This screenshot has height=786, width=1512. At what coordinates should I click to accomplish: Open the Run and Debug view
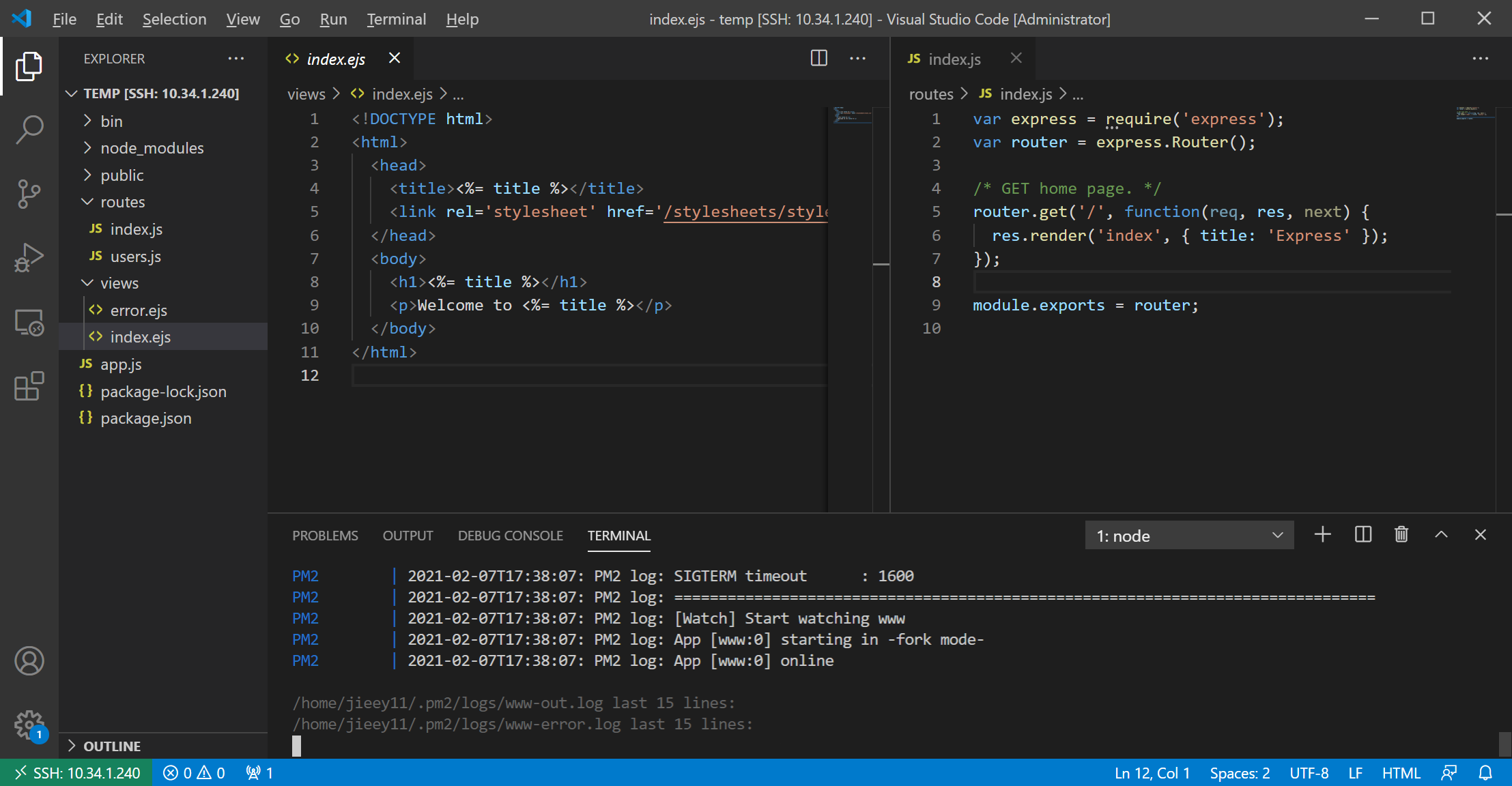[x=29, y=258]
